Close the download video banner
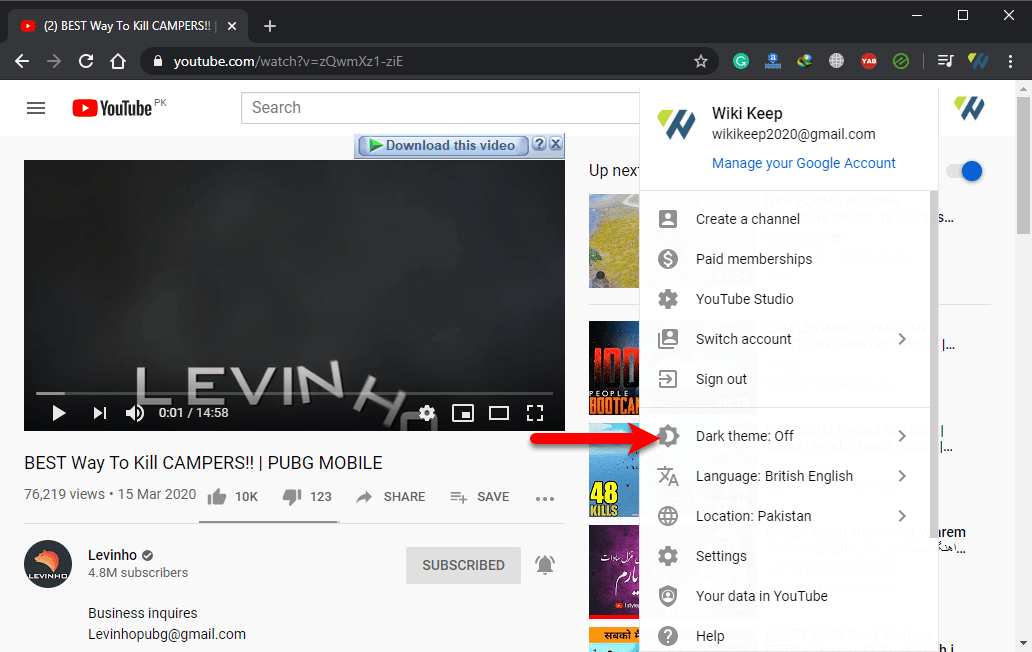1032x652 pixels. tap(556, 143)
